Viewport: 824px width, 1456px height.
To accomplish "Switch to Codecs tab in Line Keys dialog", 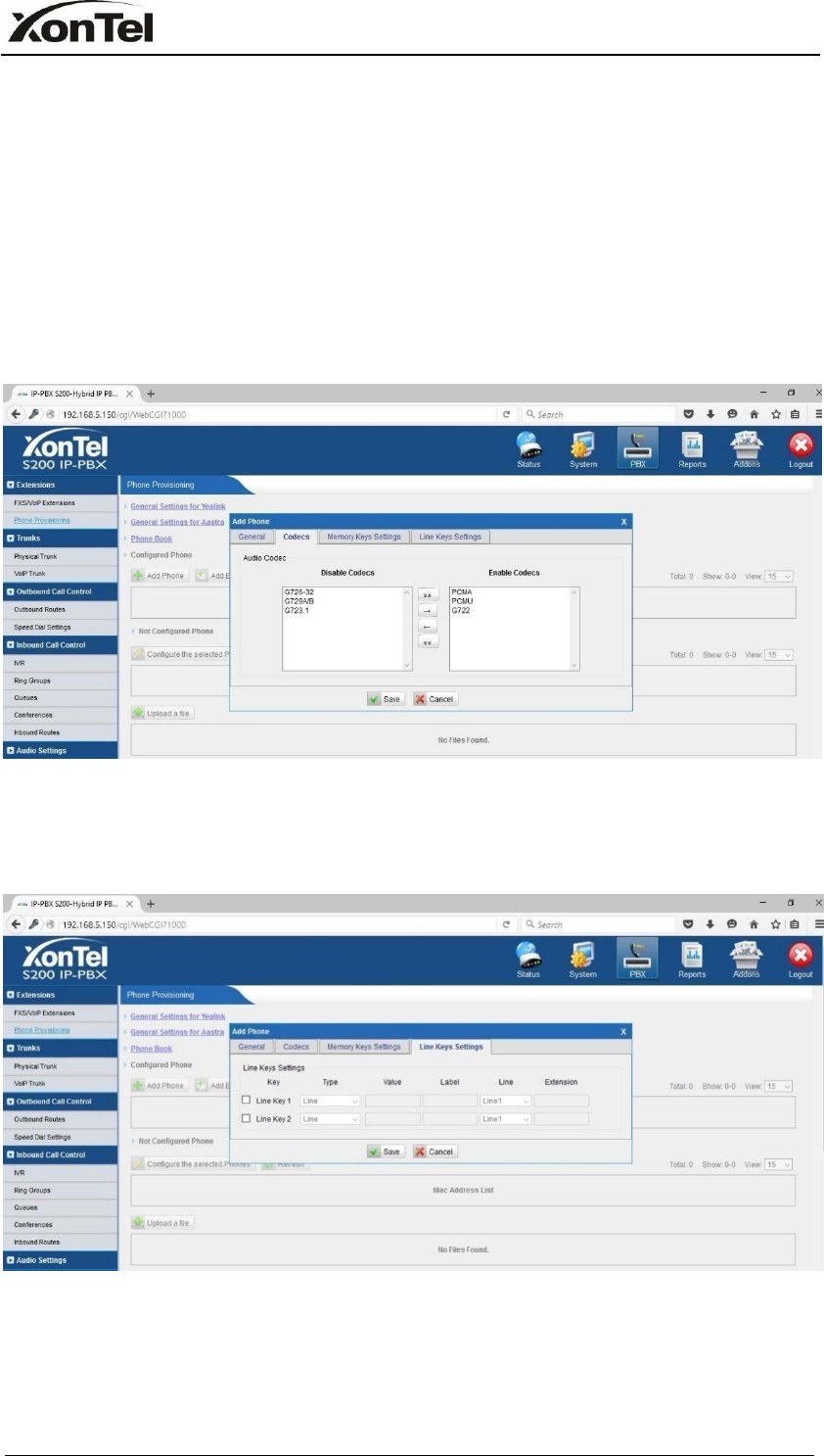I will coord(296,1047).
